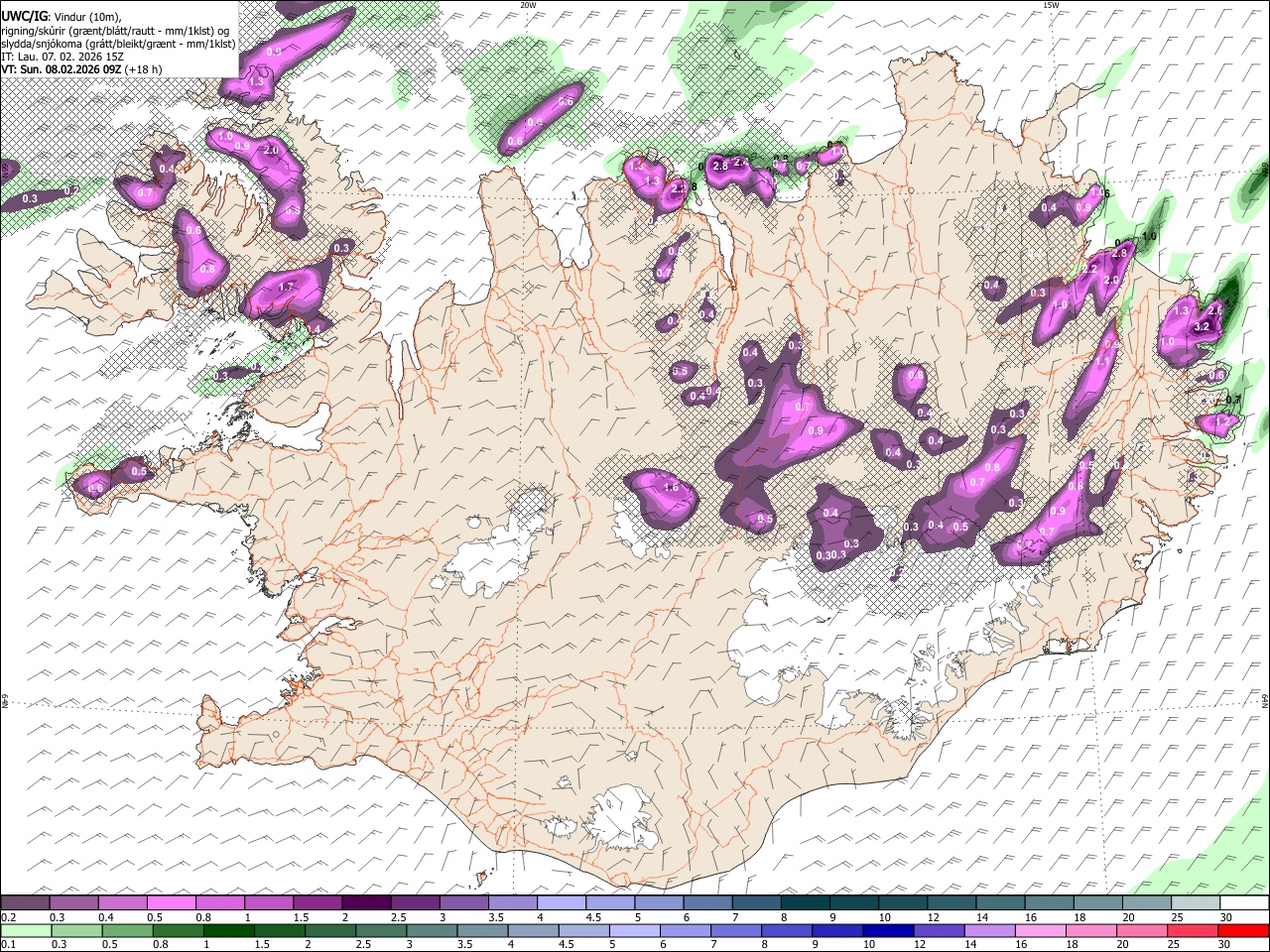
Task: Pick the bright red rain swatch between 25 and 30
Action: (1195, 930)
